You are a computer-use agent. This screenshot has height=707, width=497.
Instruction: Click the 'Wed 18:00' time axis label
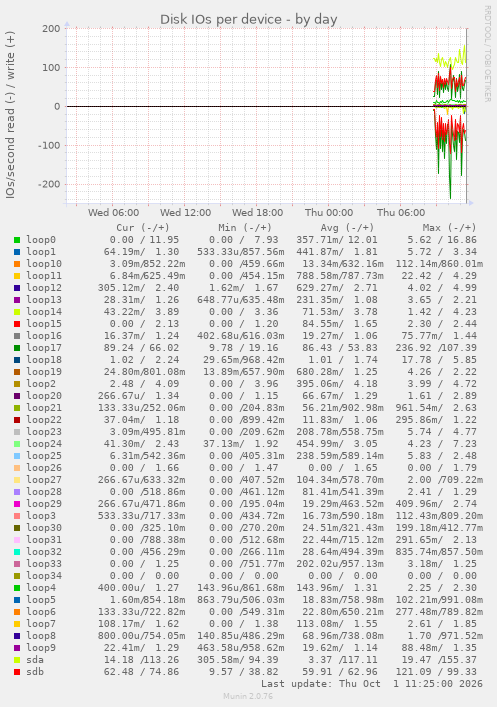click(x=258, y=212)
